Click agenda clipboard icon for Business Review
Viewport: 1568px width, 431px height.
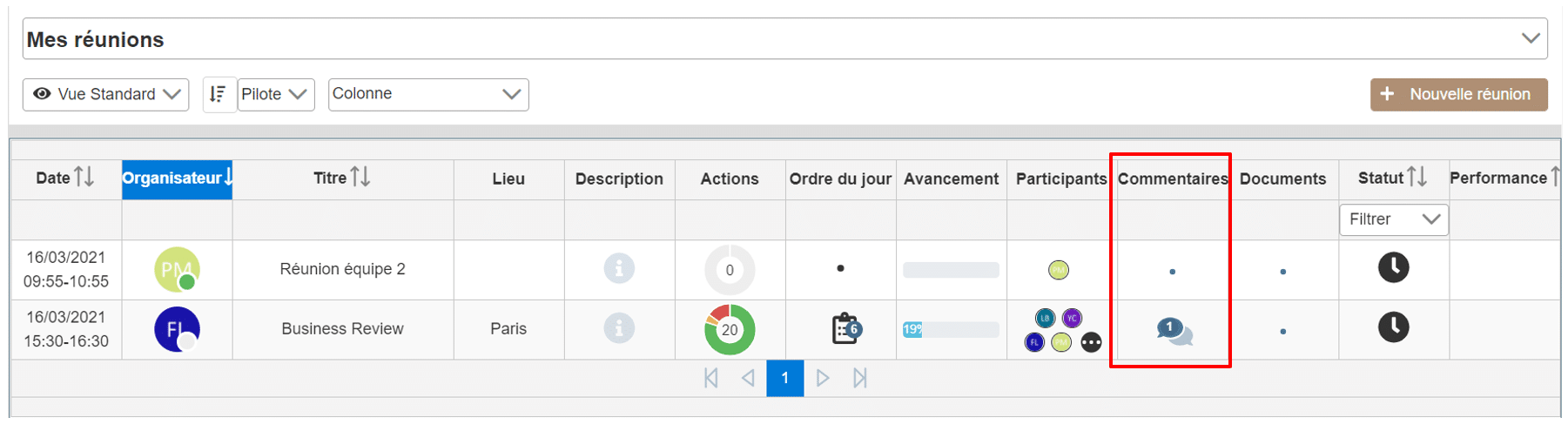[845, 329]
